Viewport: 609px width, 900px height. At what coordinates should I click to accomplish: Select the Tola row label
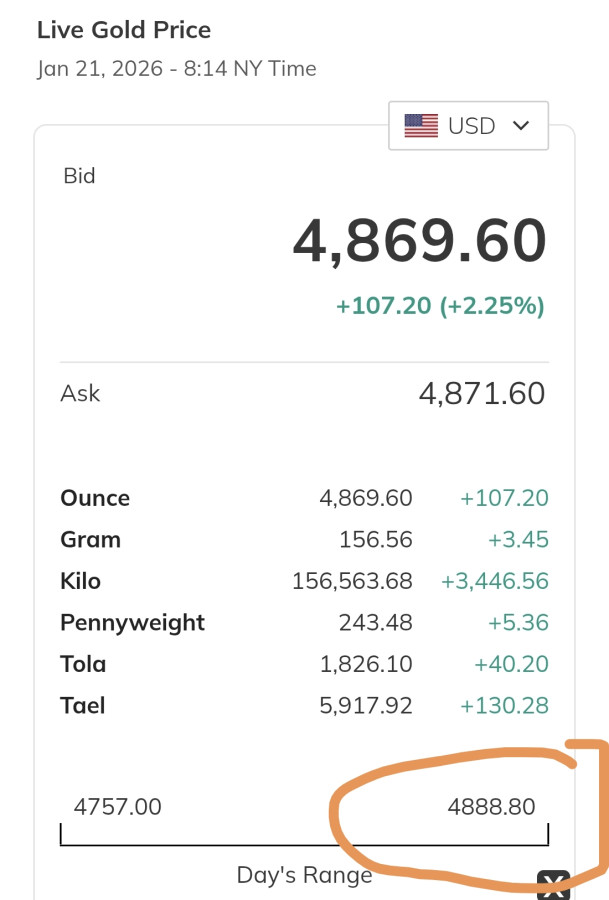tap(83, 664)
